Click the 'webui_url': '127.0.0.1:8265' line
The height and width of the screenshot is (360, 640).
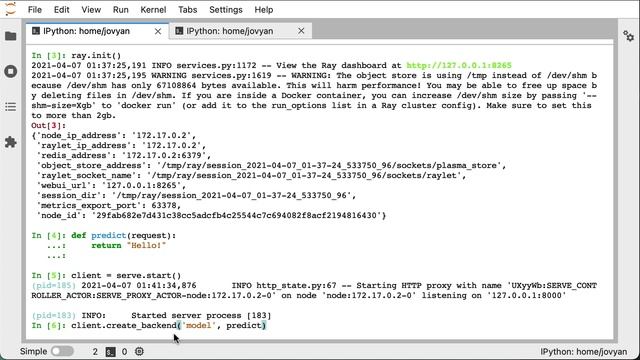(x=111, y=186)
